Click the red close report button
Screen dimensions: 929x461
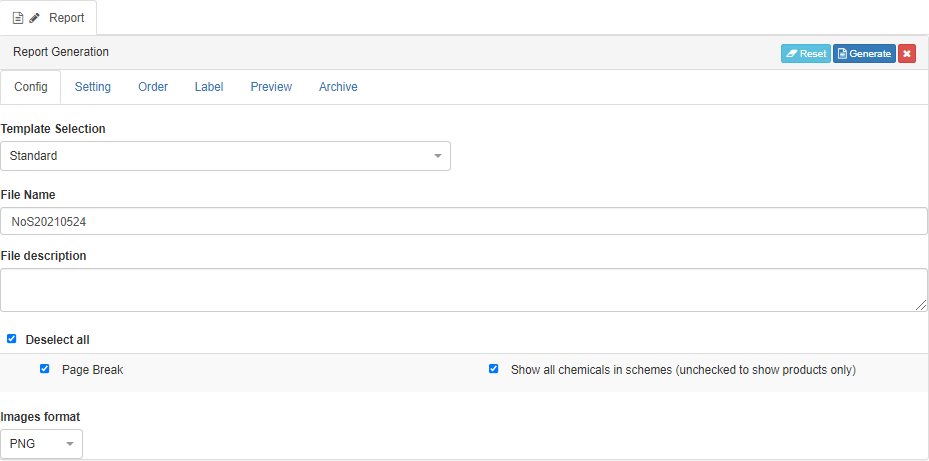tap(907, 54)
